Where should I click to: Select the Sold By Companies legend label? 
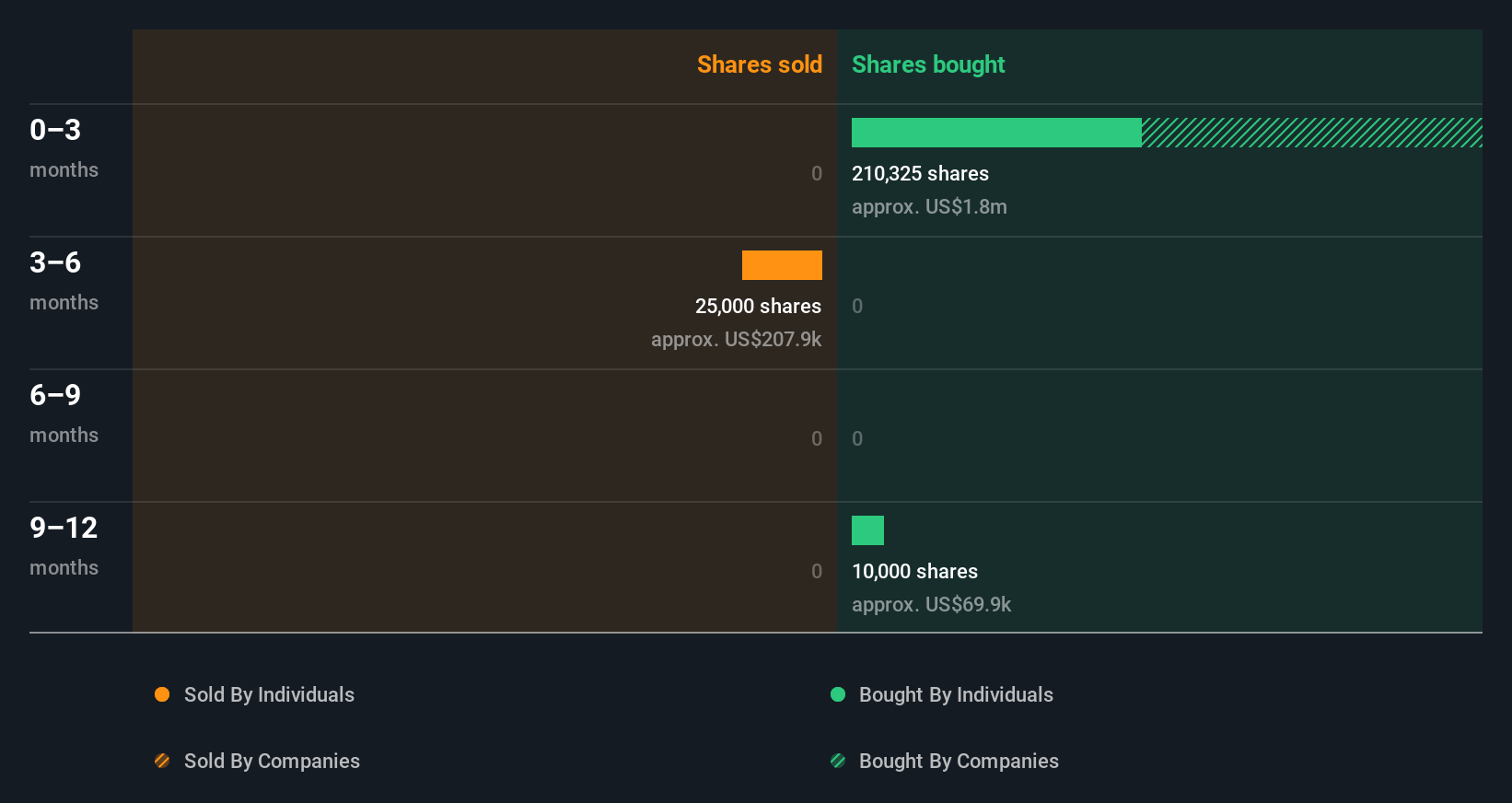(272, 762)
